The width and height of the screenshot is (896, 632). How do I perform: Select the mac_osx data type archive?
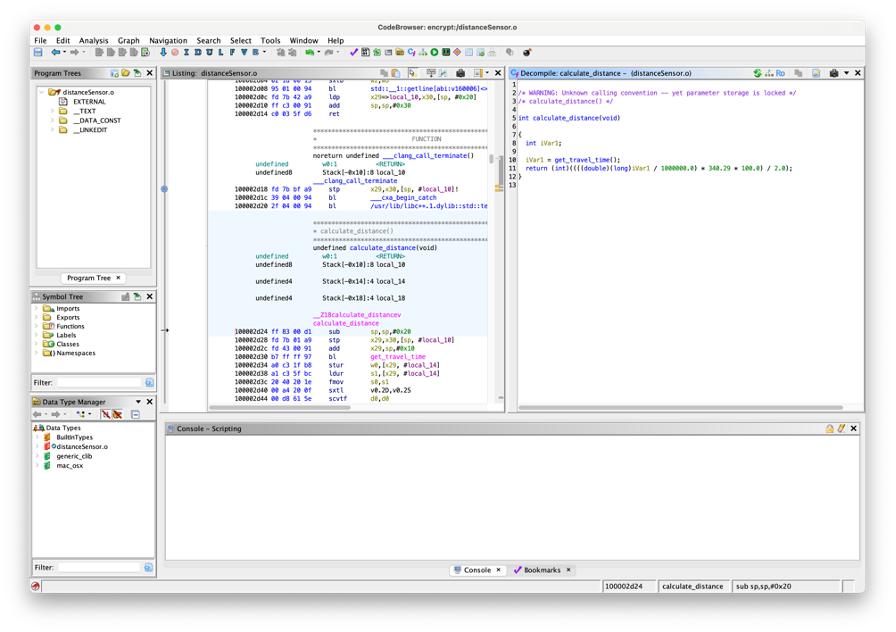pyautogui.click(x=68, y=465)
